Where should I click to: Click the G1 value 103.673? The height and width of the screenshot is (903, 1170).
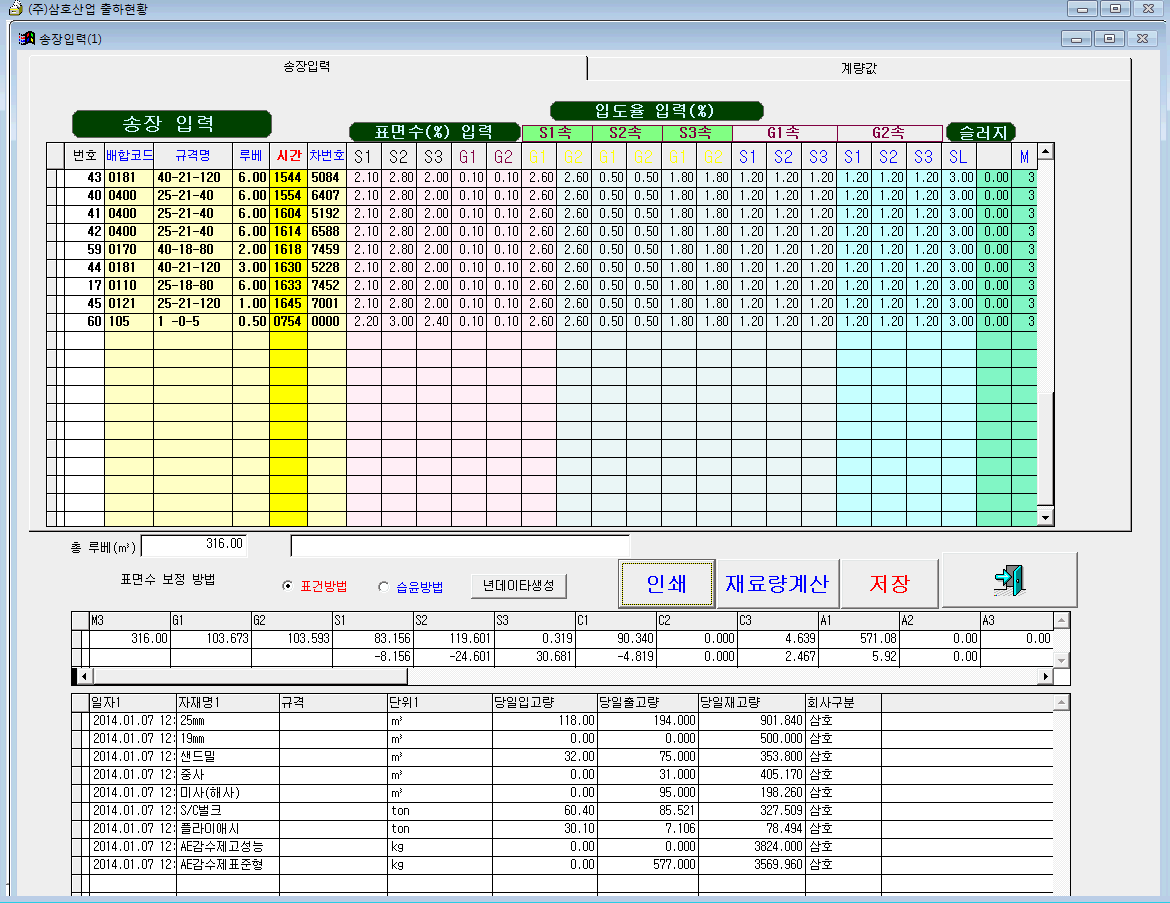click(211, 638)
